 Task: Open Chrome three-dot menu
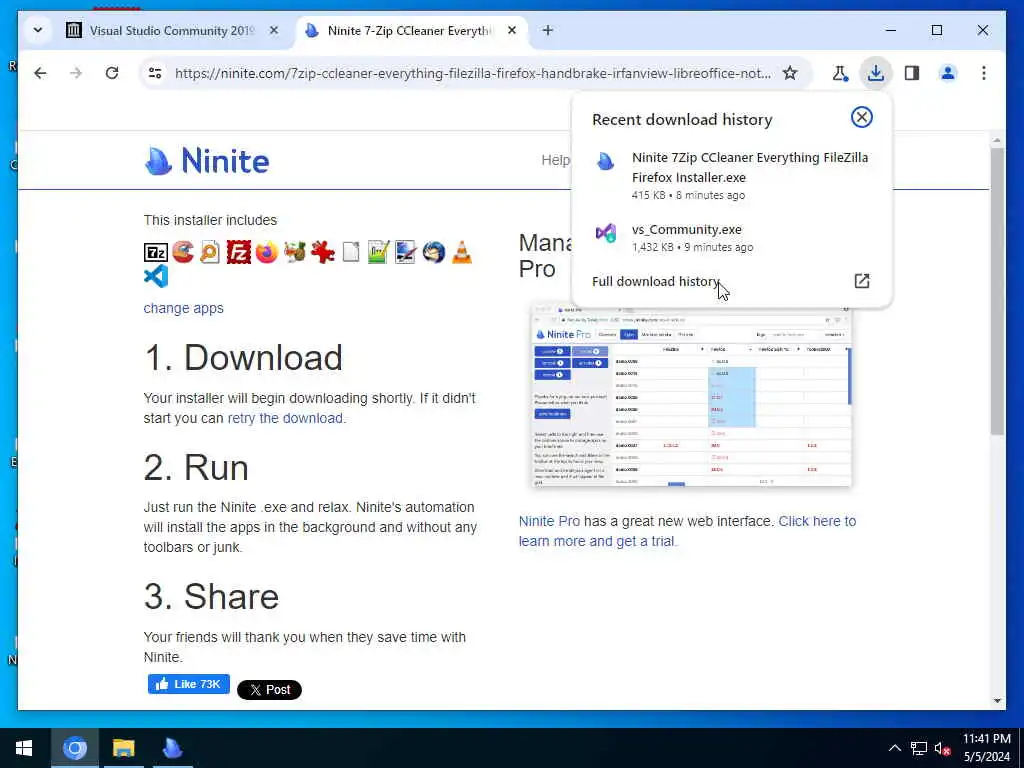point(984,73)
